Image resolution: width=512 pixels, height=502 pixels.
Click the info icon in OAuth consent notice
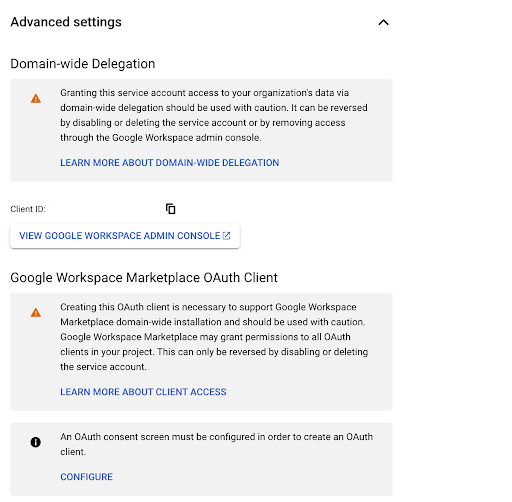(36, 442)
